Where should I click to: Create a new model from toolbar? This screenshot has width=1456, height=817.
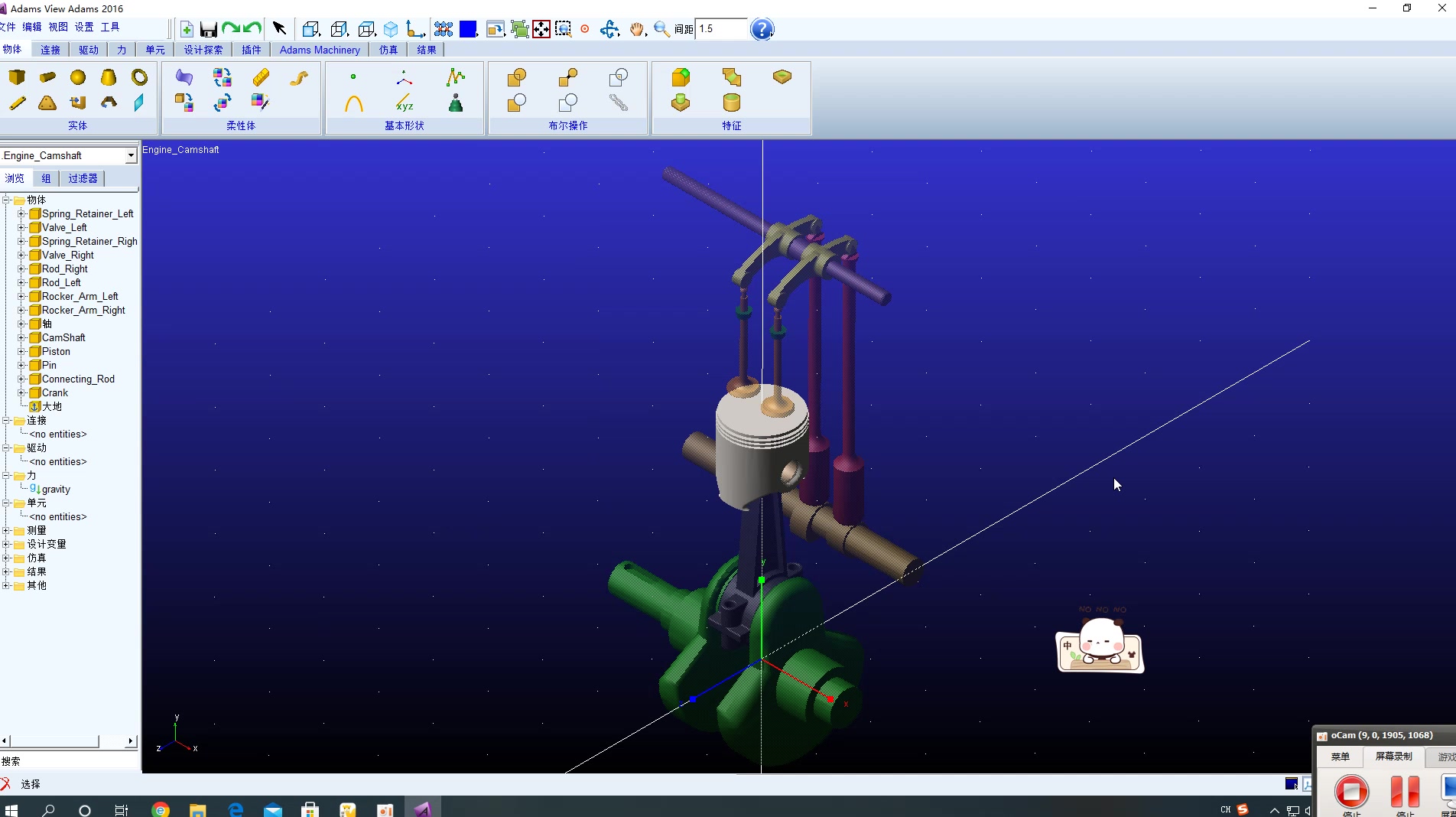[187, 29]
